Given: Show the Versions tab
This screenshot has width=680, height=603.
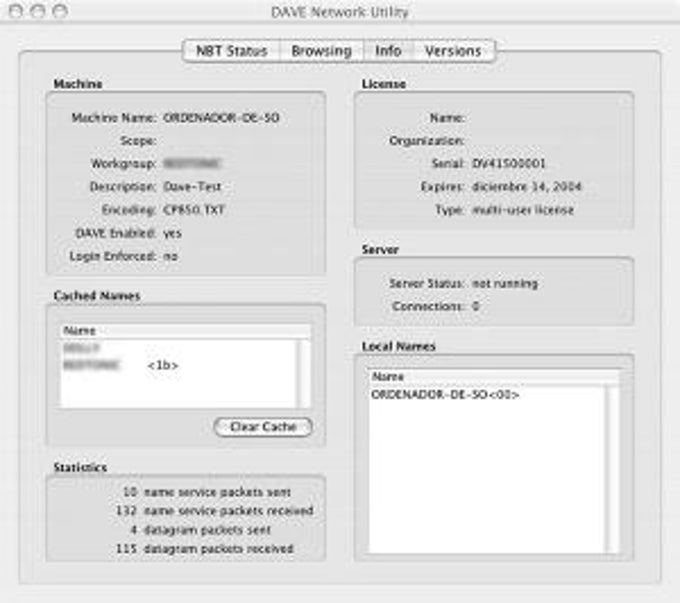Looking at the screenshot, I should coord(453,51).
